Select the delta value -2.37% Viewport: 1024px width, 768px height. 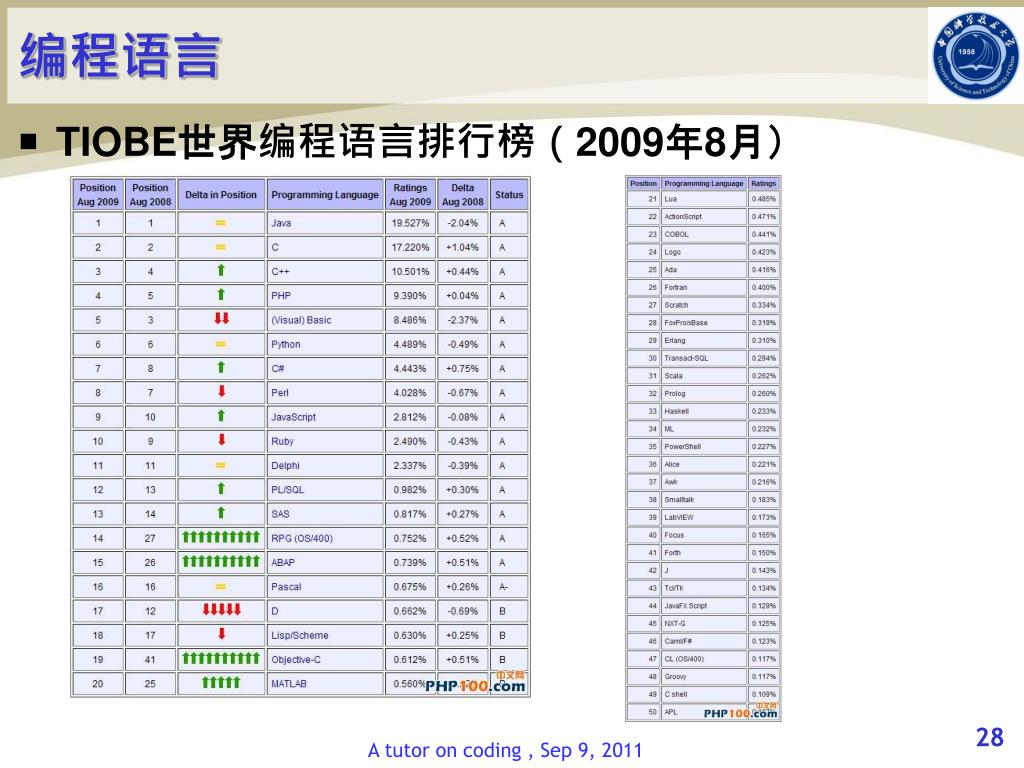[462, 320]
